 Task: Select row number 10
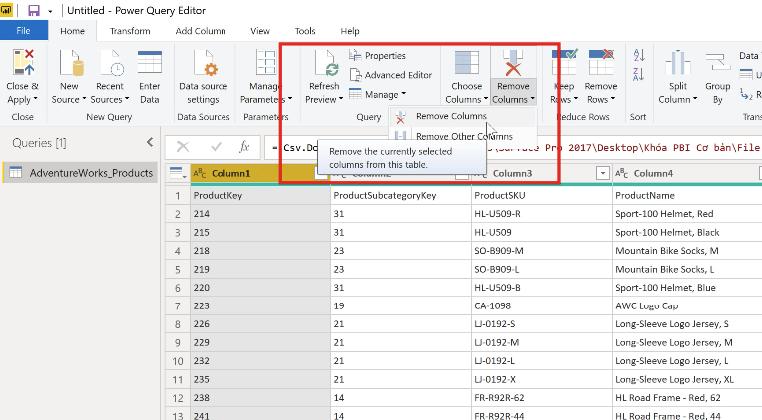point(178,361)
